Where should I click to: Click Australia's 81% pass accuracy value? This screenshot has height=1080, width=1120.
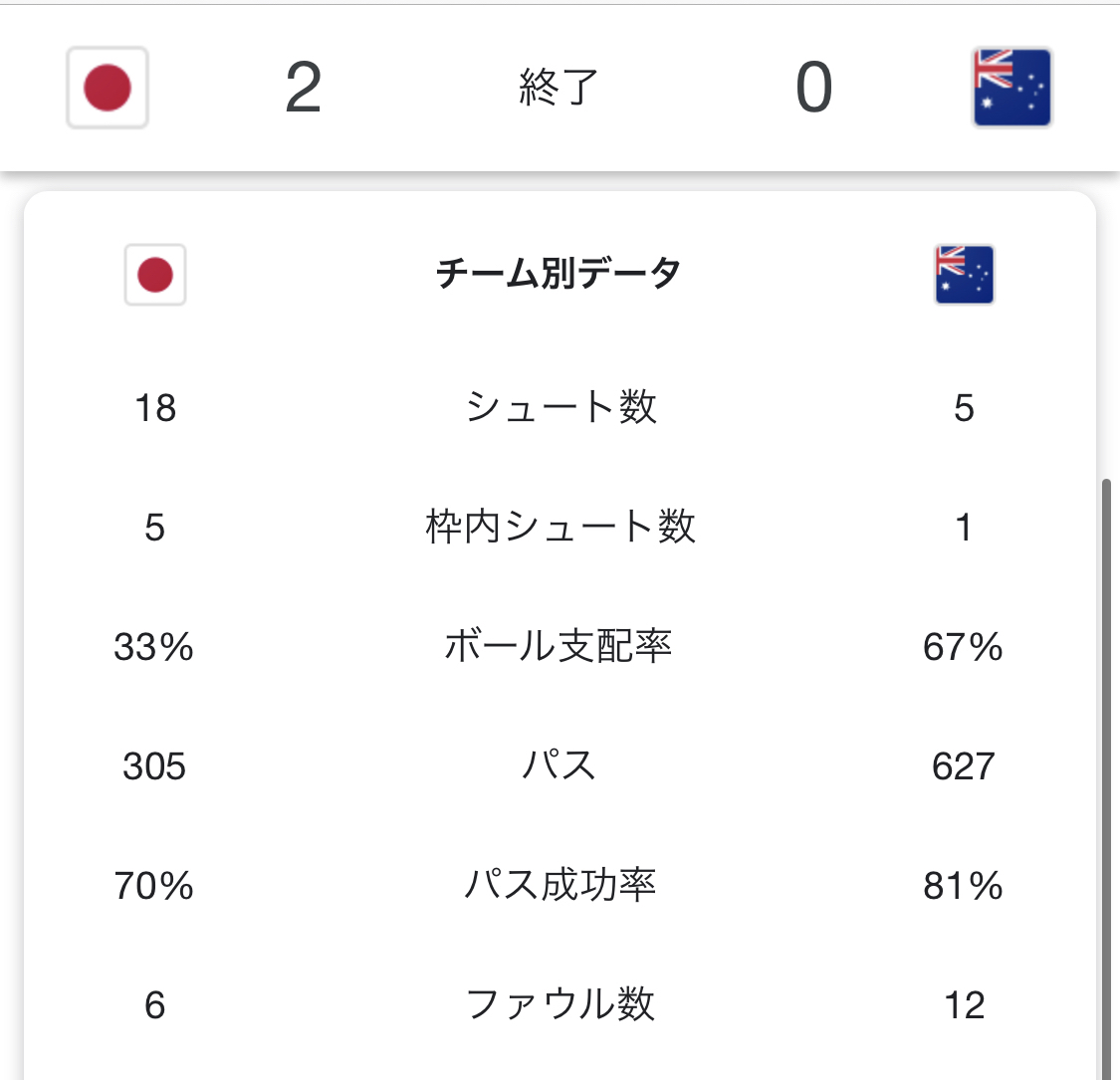point(963,885)
